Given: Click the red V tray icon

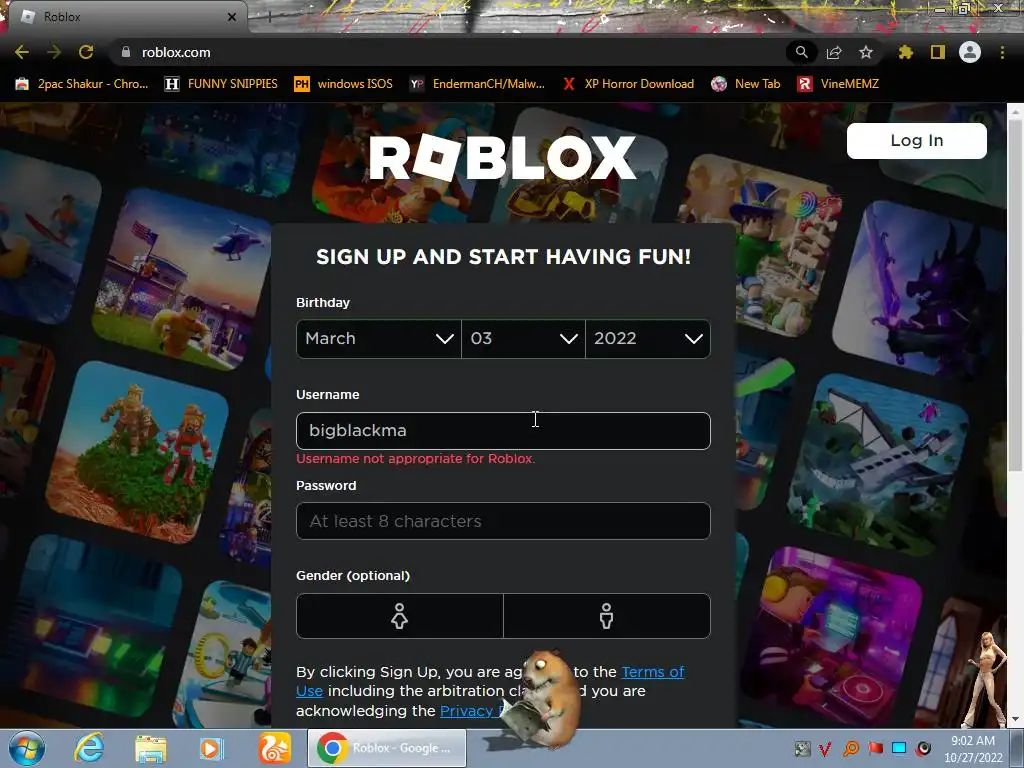Looking at the screenshot, I should pos(825,748).
